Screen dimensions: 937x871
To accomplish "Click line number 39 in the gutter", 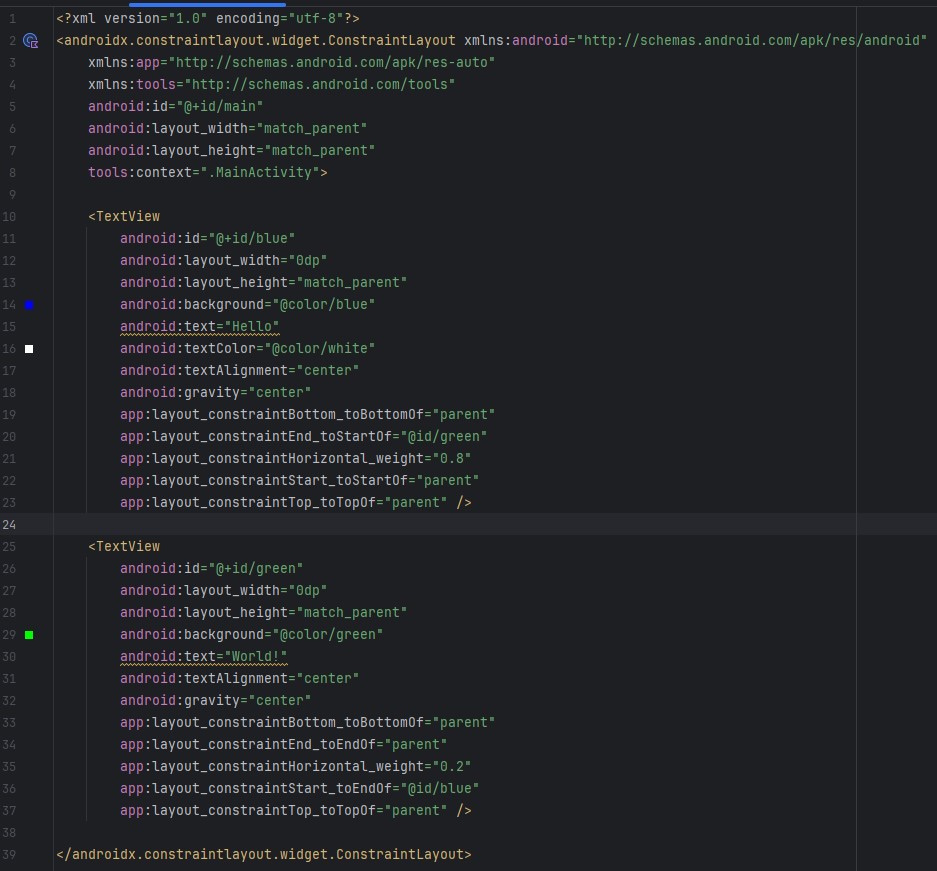I will pos(10,855).
